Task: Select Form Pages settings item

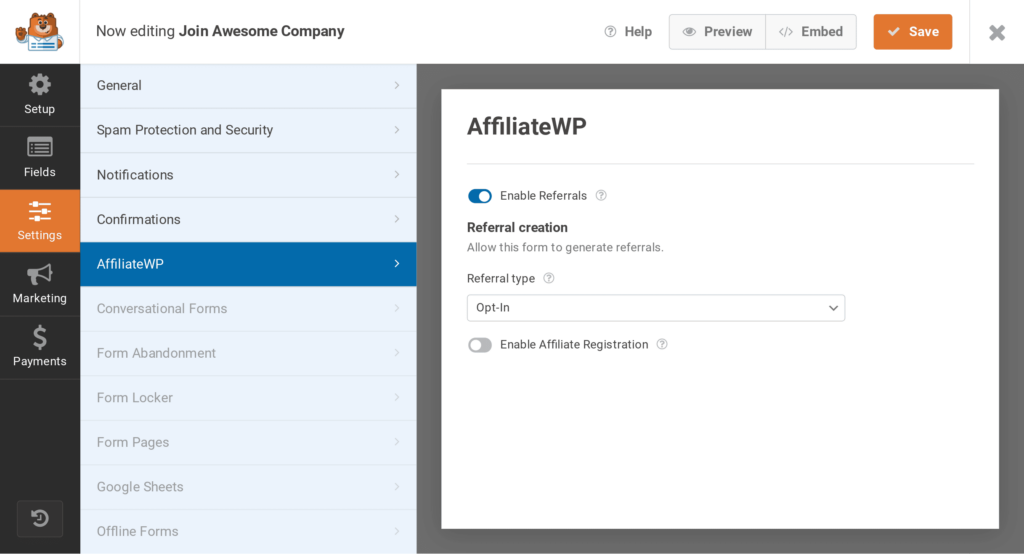Action: click(248, 442)
